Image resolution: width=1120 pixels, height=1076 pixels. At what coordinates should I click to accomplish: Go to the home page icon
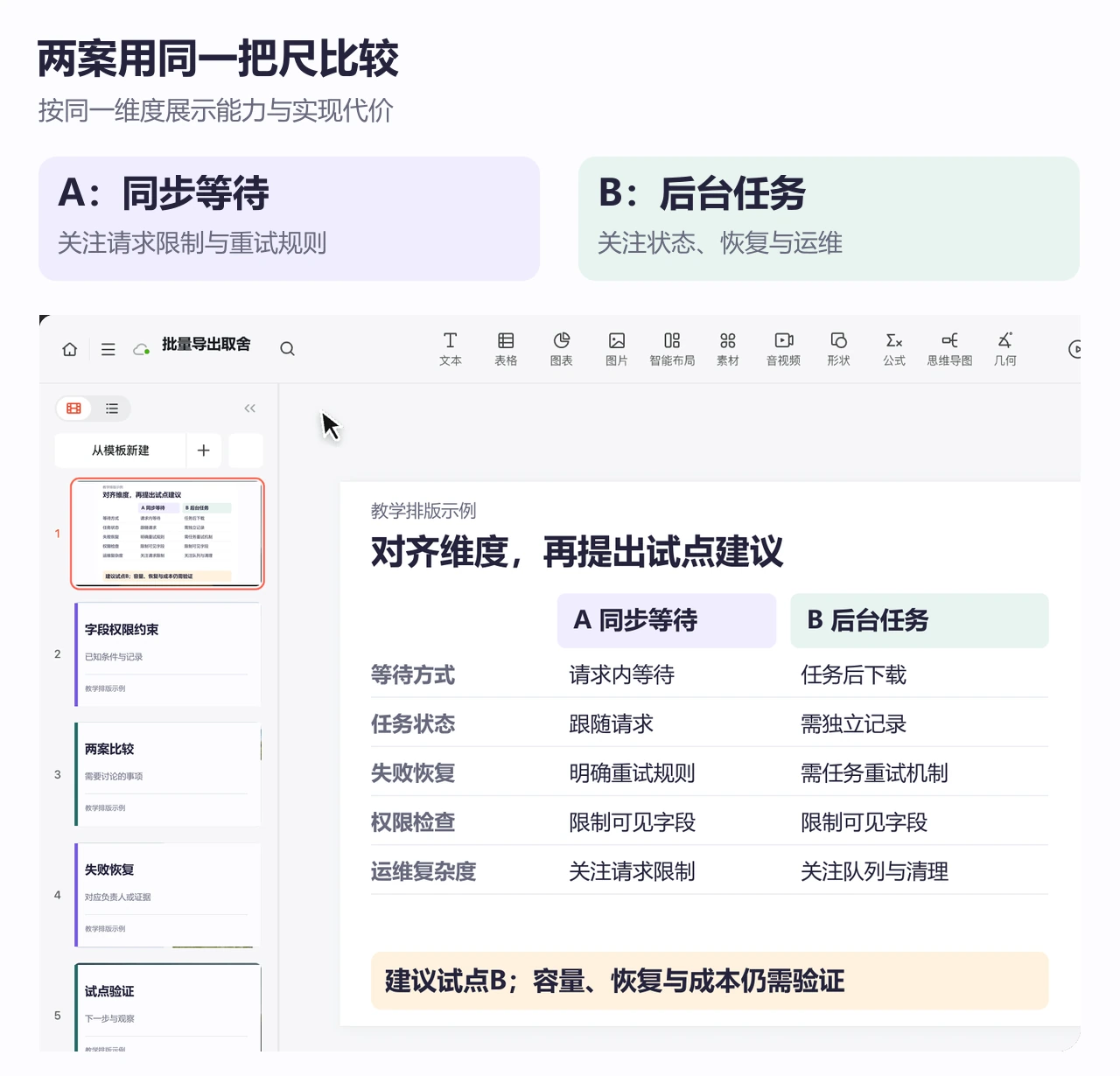[70, 349]
